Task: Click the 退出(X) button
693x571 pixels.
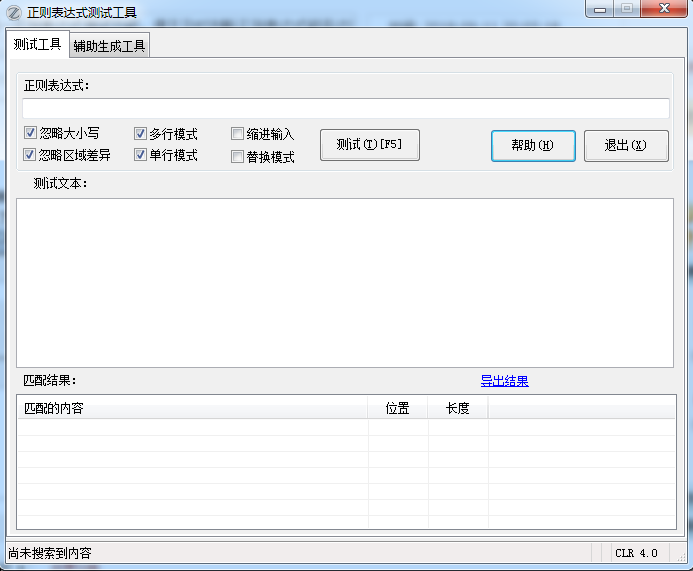Action: tap(625, 145)
